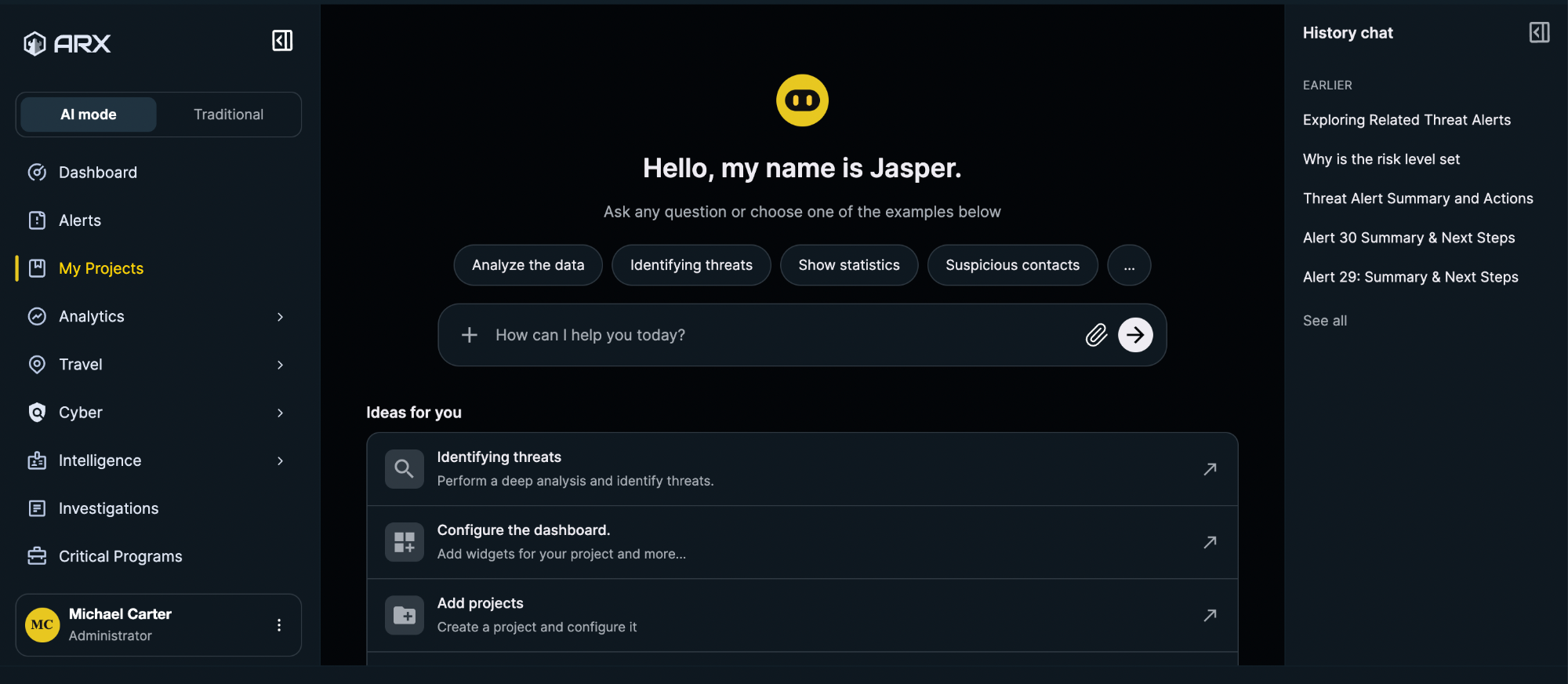Open Alert 29: Summary & Next Steps chat
This screenshot has width=1568, height=684.
[1410, 277]
